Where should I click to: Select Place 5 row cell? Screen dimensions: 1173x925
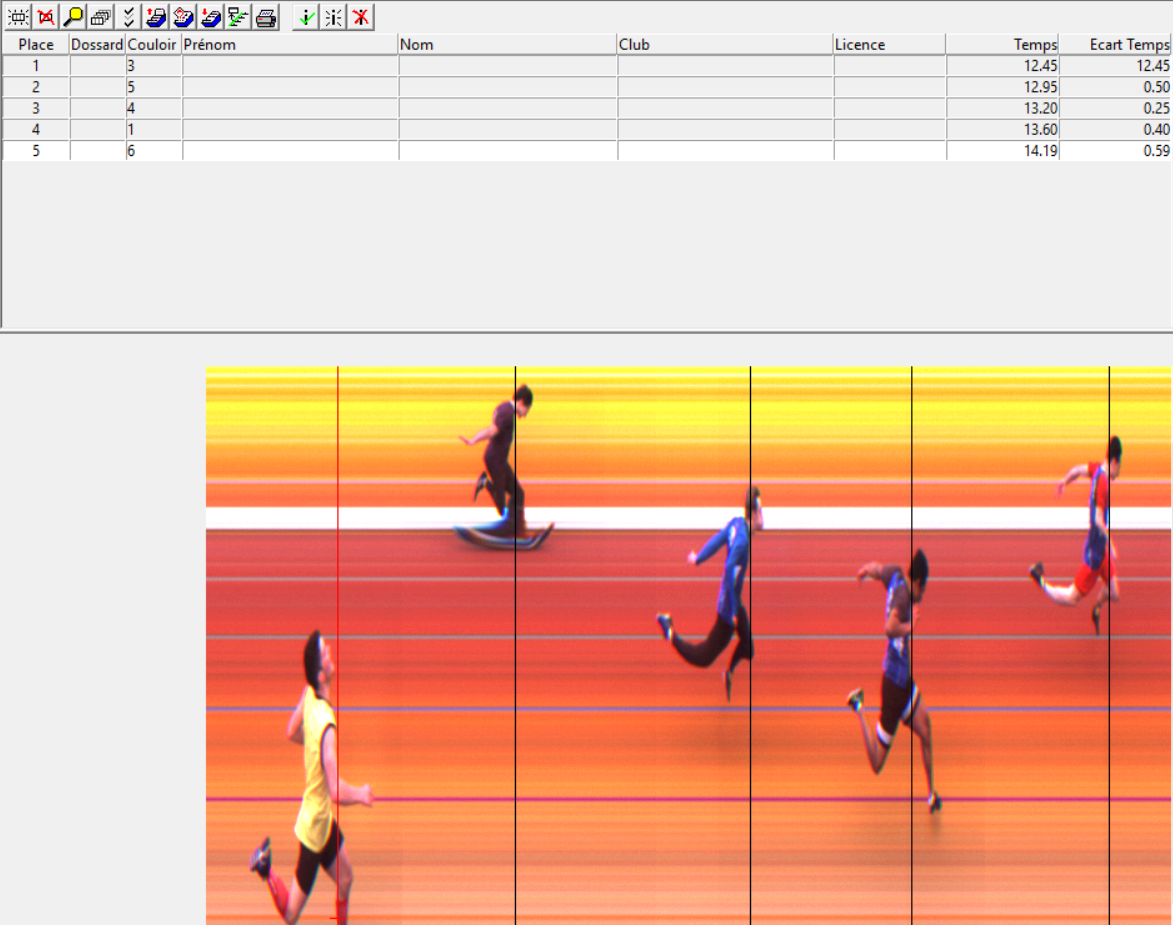coord(36,150)
